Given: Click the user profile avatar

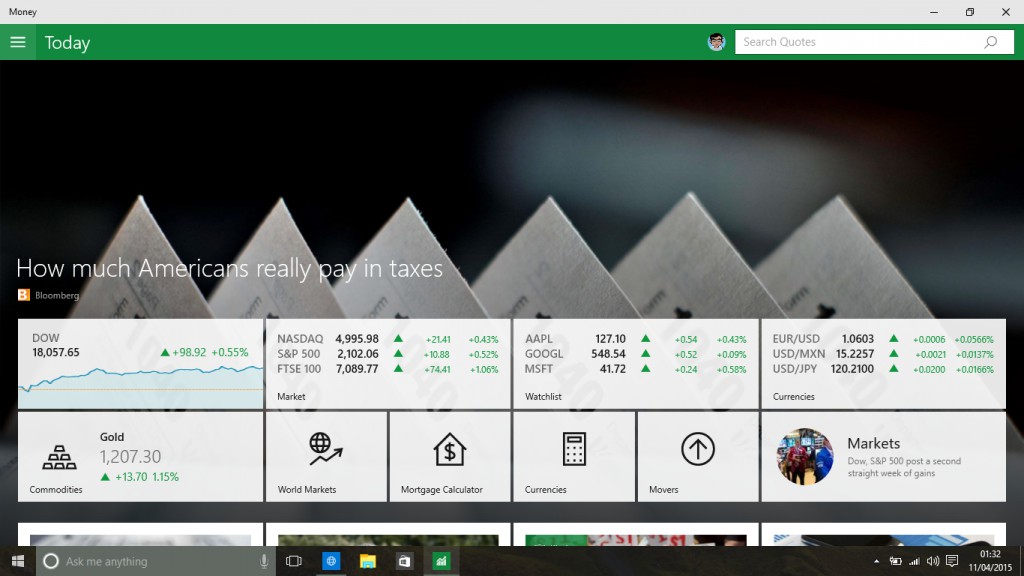Looking at the screenshot, I should click(x=716, y=42).
